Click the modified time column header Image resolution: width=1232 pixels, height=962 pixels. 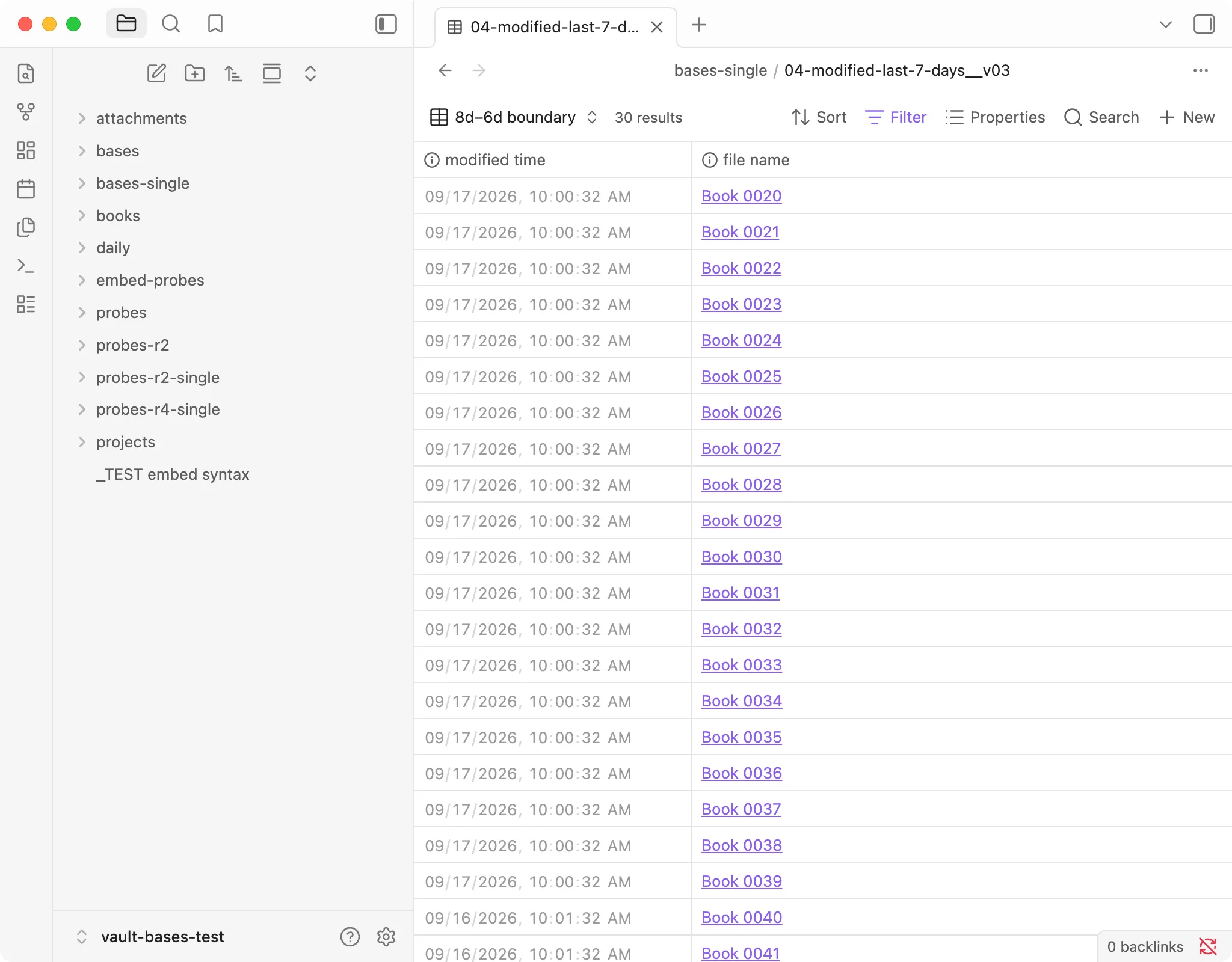pyautogui.click(x=552, y=160)
